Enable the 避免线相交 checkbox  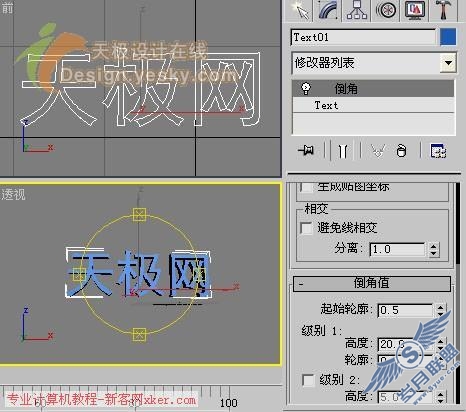(306, 228)
